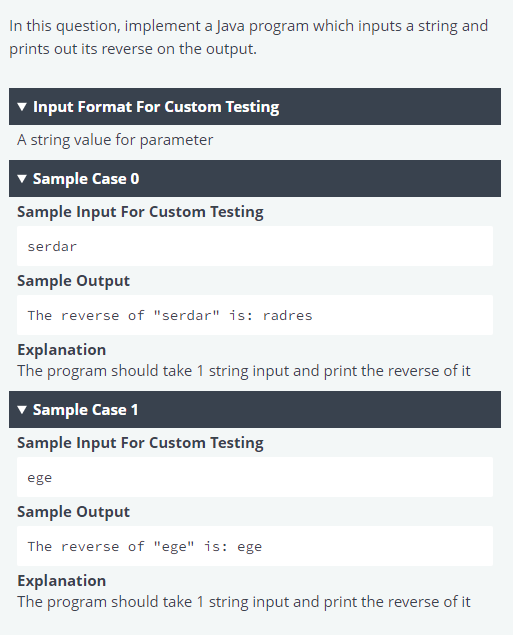Click Explanation heading in Sample Case 0

pos(62,349)
